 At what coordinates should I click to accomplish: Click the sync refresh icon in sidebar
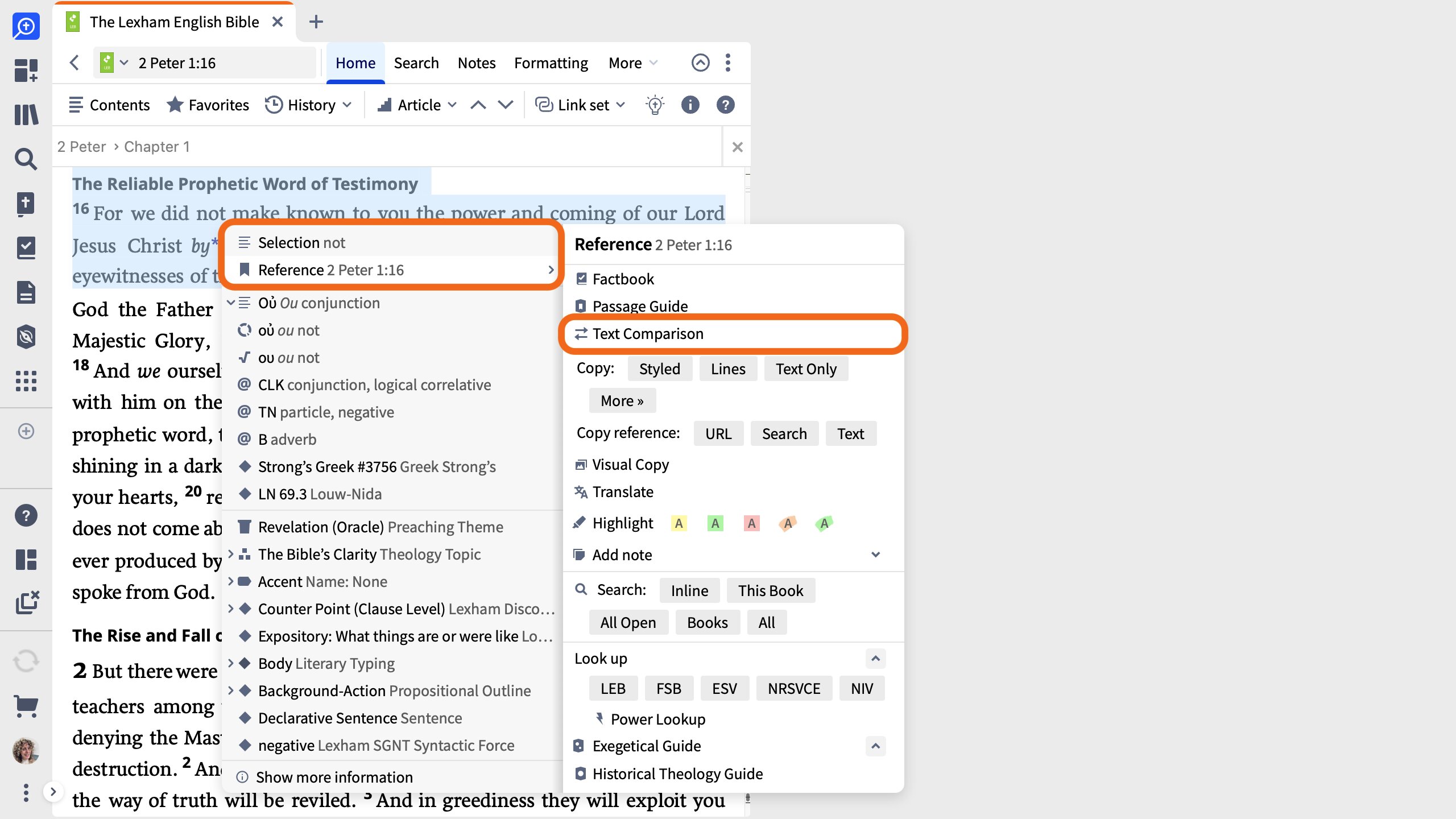pyautogui.click(x=26, y=661)
